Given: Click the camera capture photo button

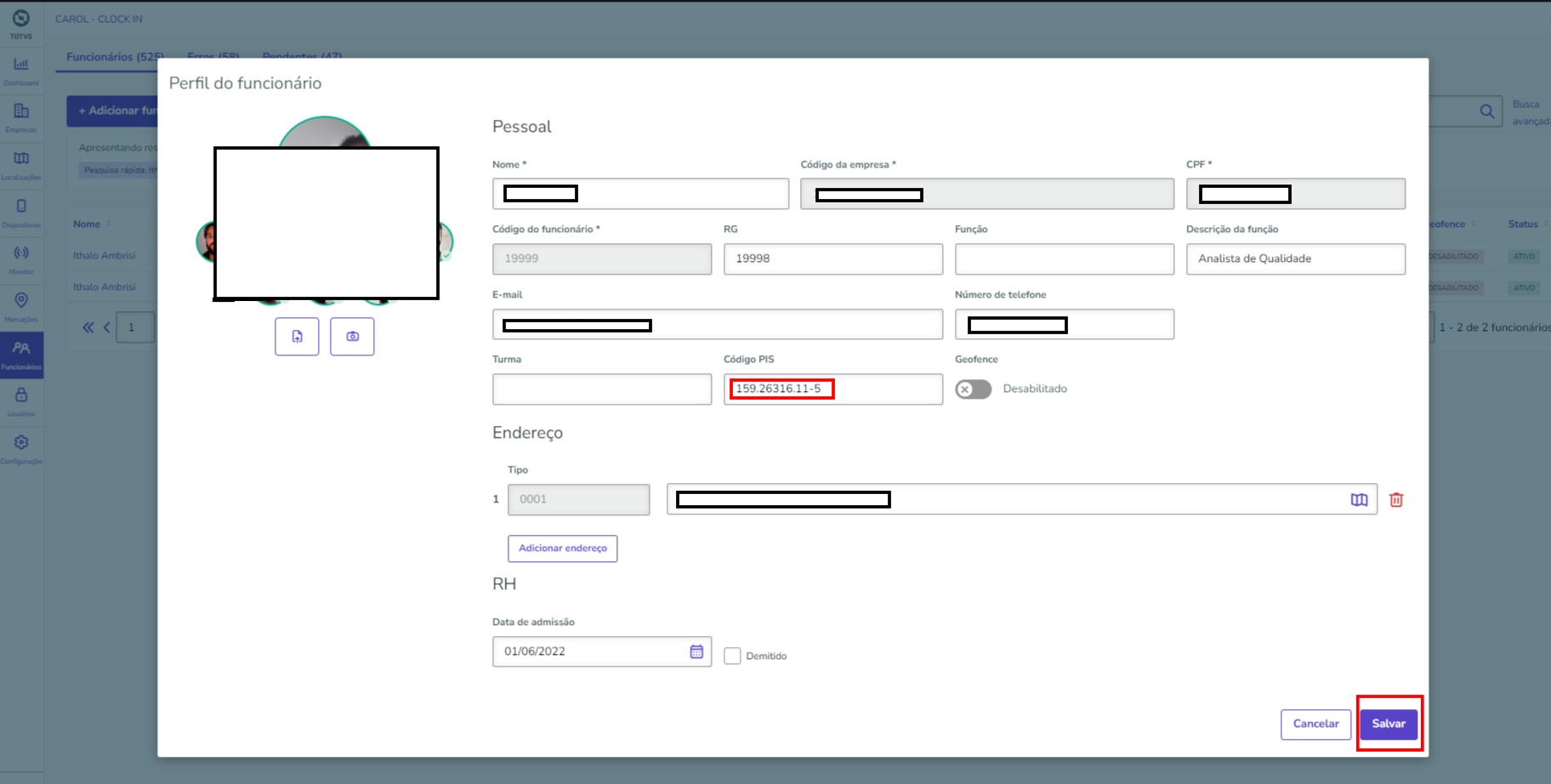Looking at the screenshot, I should (352, 337).
